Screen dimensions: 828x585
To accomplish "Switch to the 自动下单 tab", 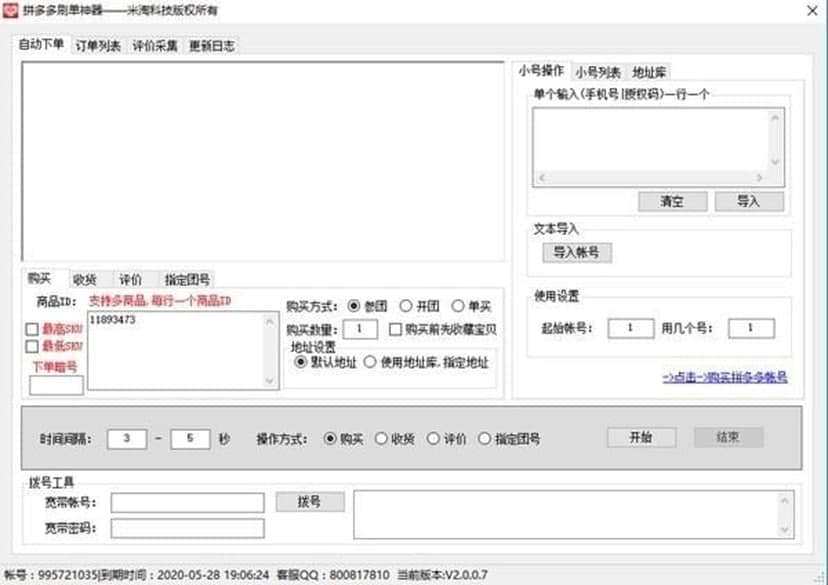I will point(41,44).
